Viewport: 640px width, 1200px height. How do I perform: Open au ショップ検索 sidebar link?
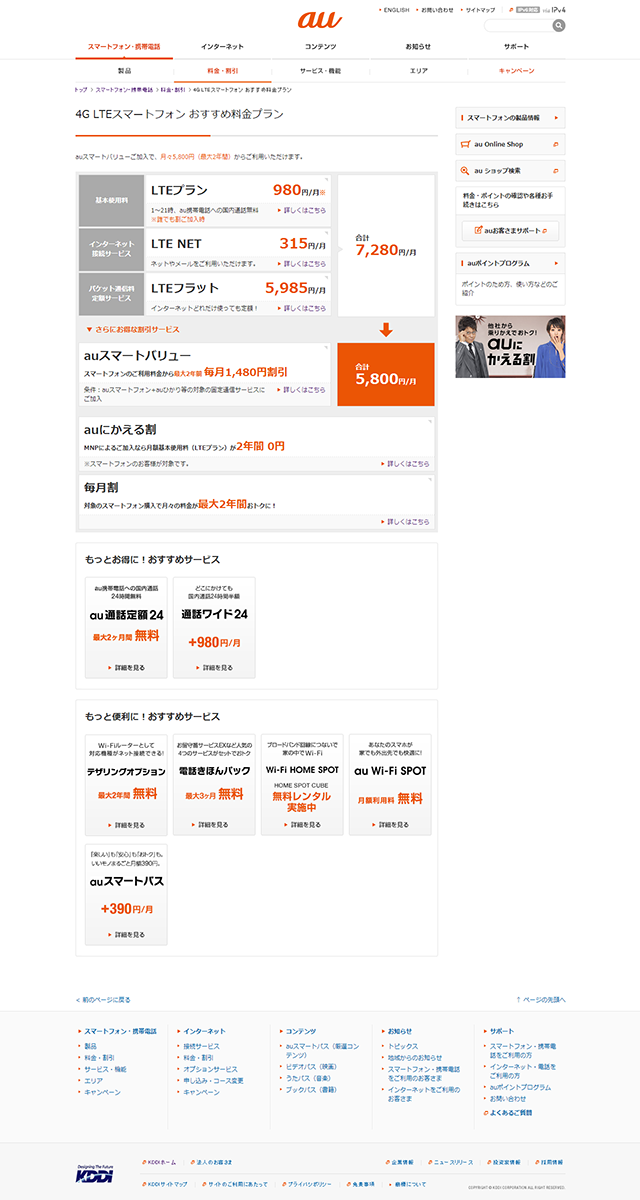[x=510, y=170]
